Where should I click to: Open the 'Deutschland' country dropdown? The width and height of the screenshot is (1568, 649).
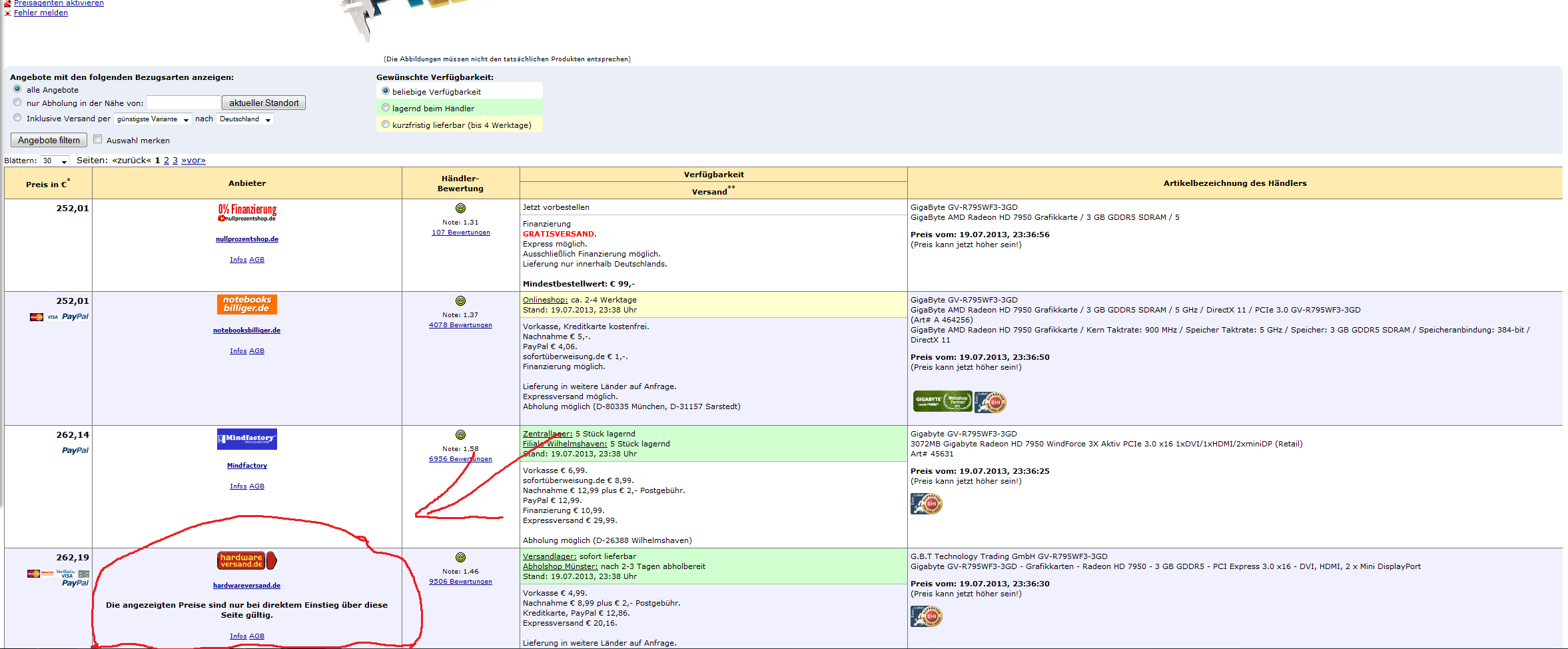[x=245, y=119]
